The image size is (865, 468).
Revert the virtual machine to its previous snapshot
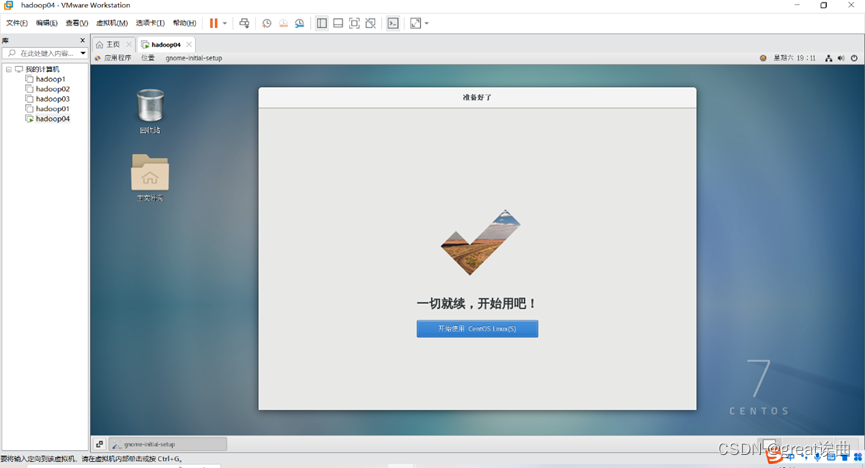tap(283, 23)
